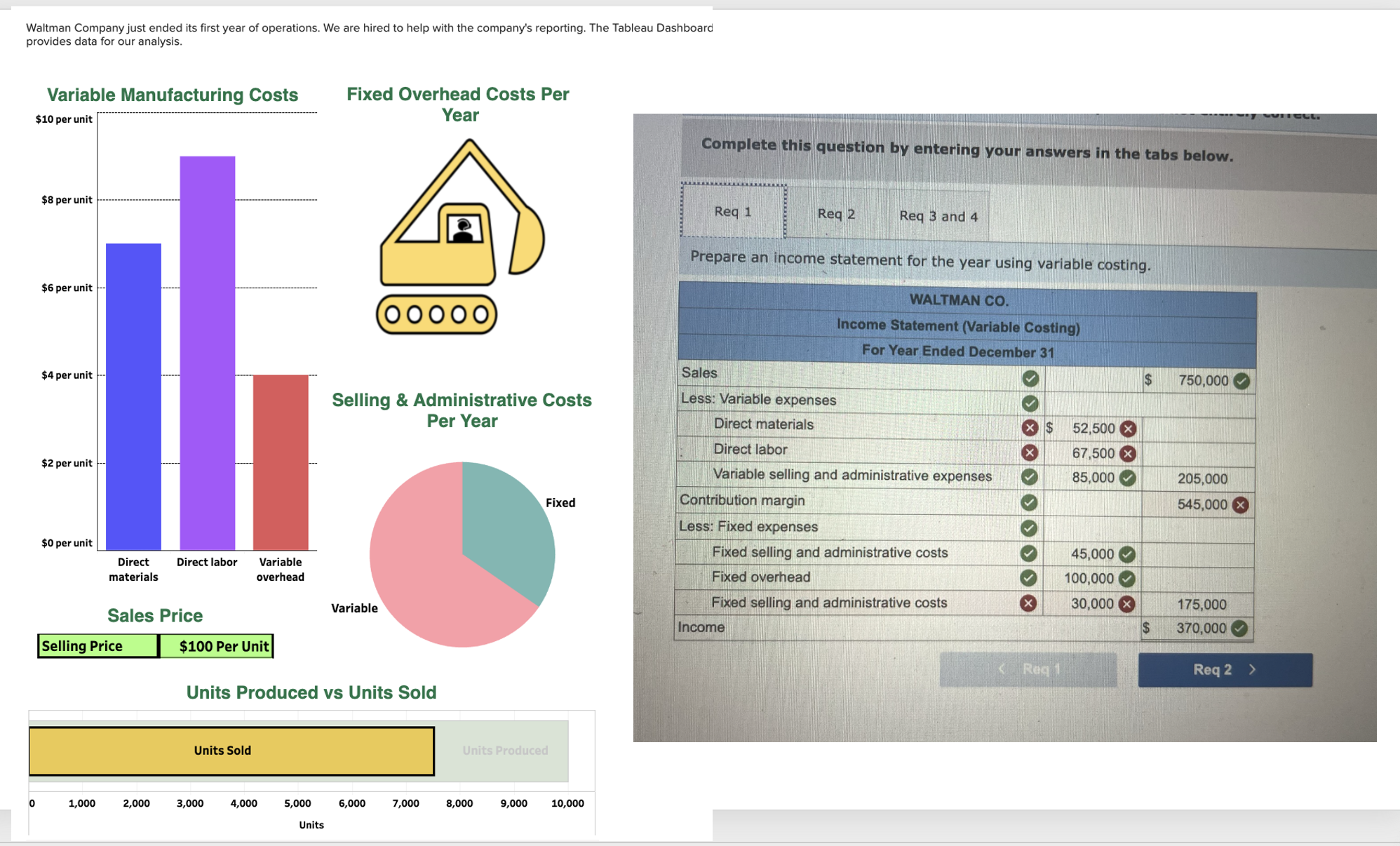Click the 175,000 total fixed expenses
Screen dimensions: 1400x846
pyautogui.click(x=1202, y=605)
